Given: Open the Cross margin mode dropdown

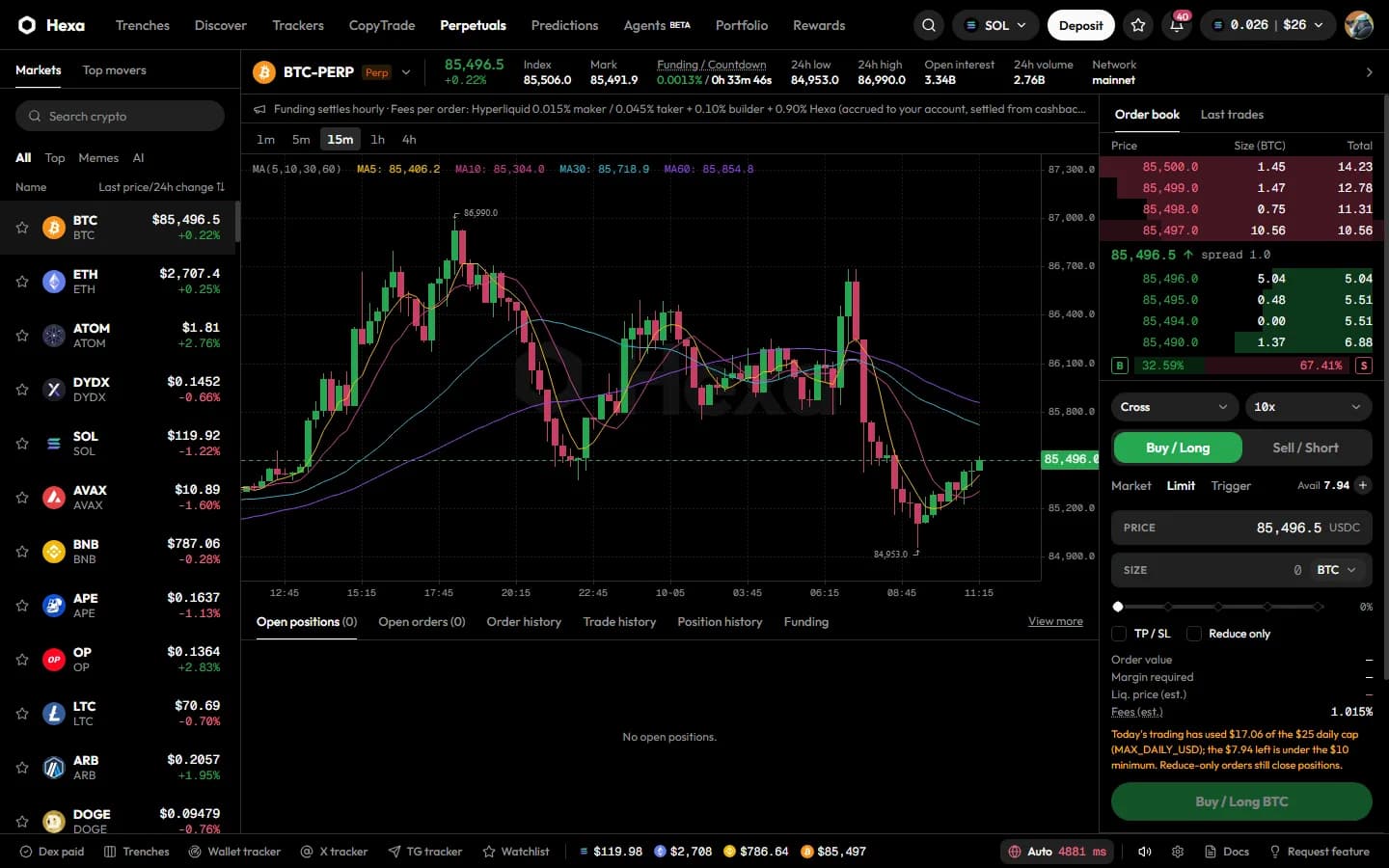Looking at the screenshot, I should (x=1174, y=407).
